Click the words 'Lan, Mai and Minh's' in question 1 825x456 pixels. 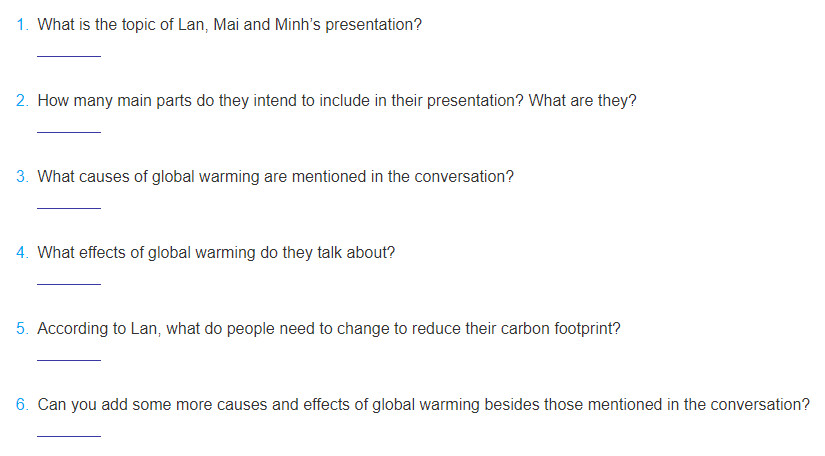click(249, 25)
